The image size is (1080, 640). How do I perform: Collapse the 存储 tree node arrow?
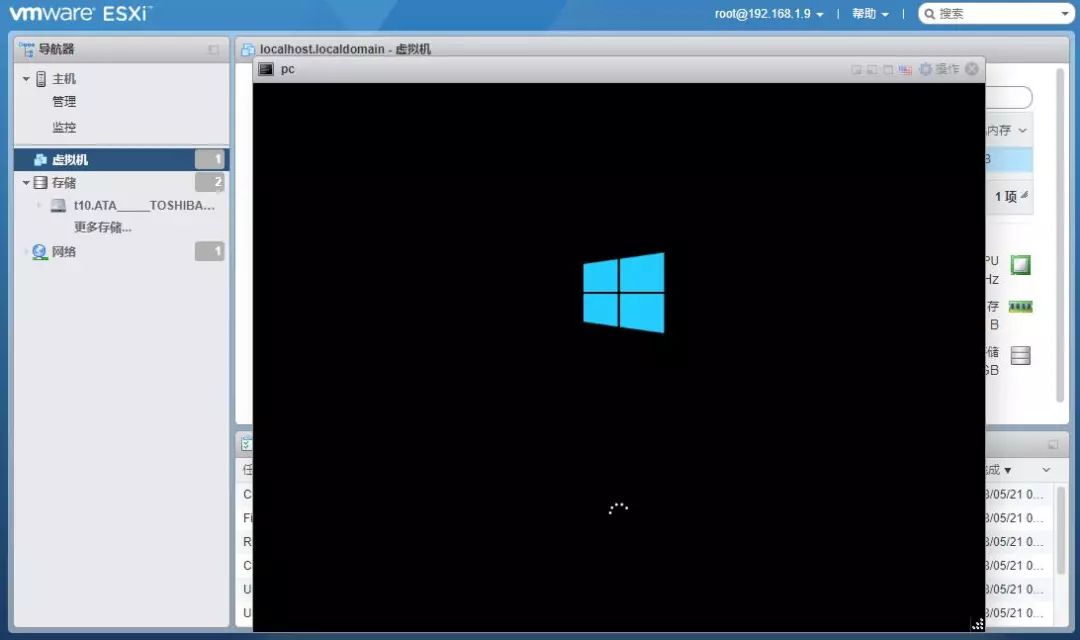coord(25,183)
